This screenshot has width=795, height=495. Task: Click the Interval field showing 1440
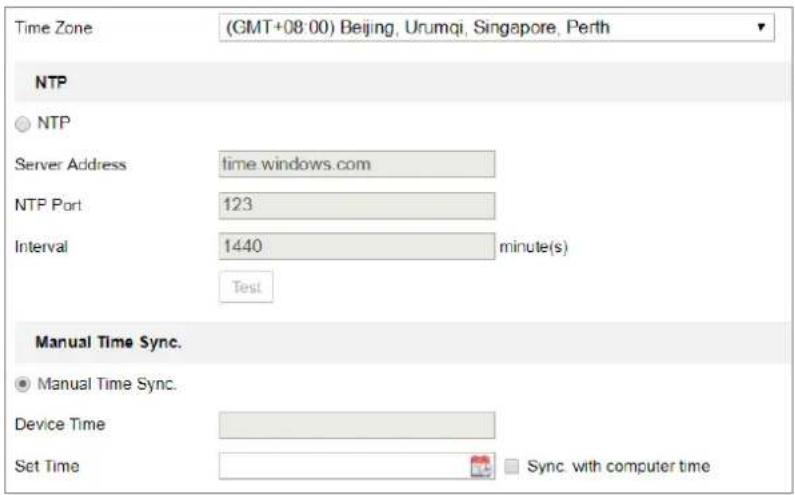click(x=357, y=246)
